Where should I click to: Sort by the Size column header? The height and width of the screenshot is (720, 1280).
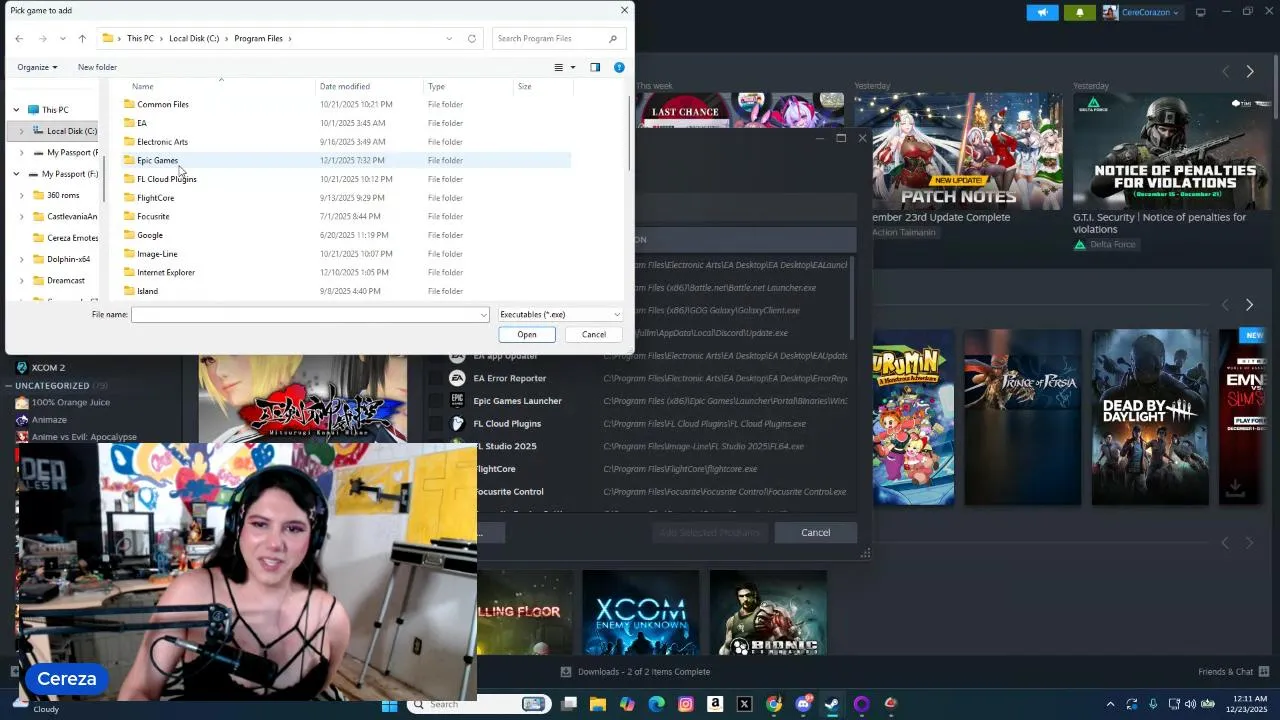pyautogui.click(x=524, y=86)
